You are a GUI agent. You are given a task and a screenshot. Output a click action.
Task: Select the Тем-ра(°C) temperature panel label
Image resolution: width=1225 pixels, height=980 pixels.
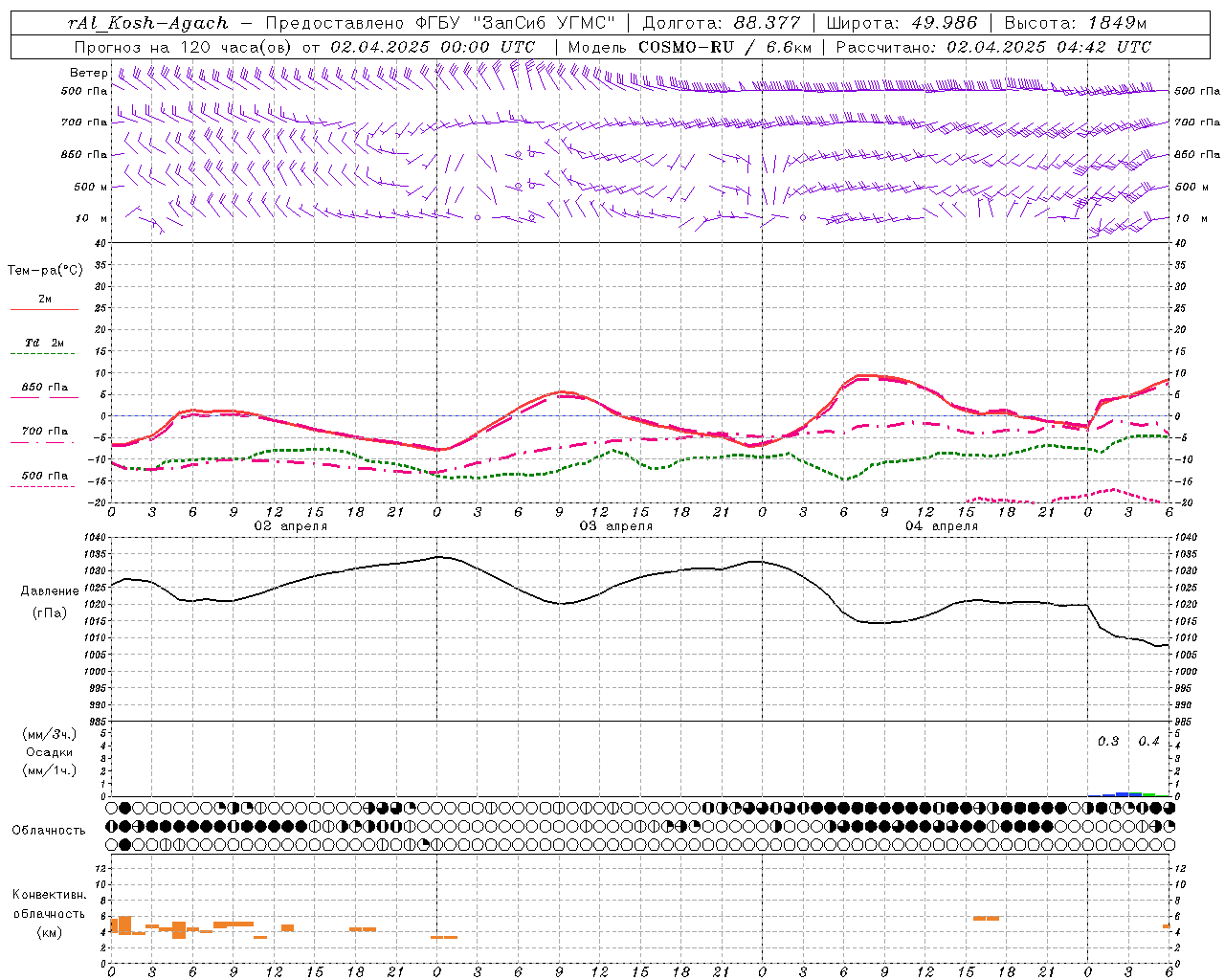click(x=45, y=271)
